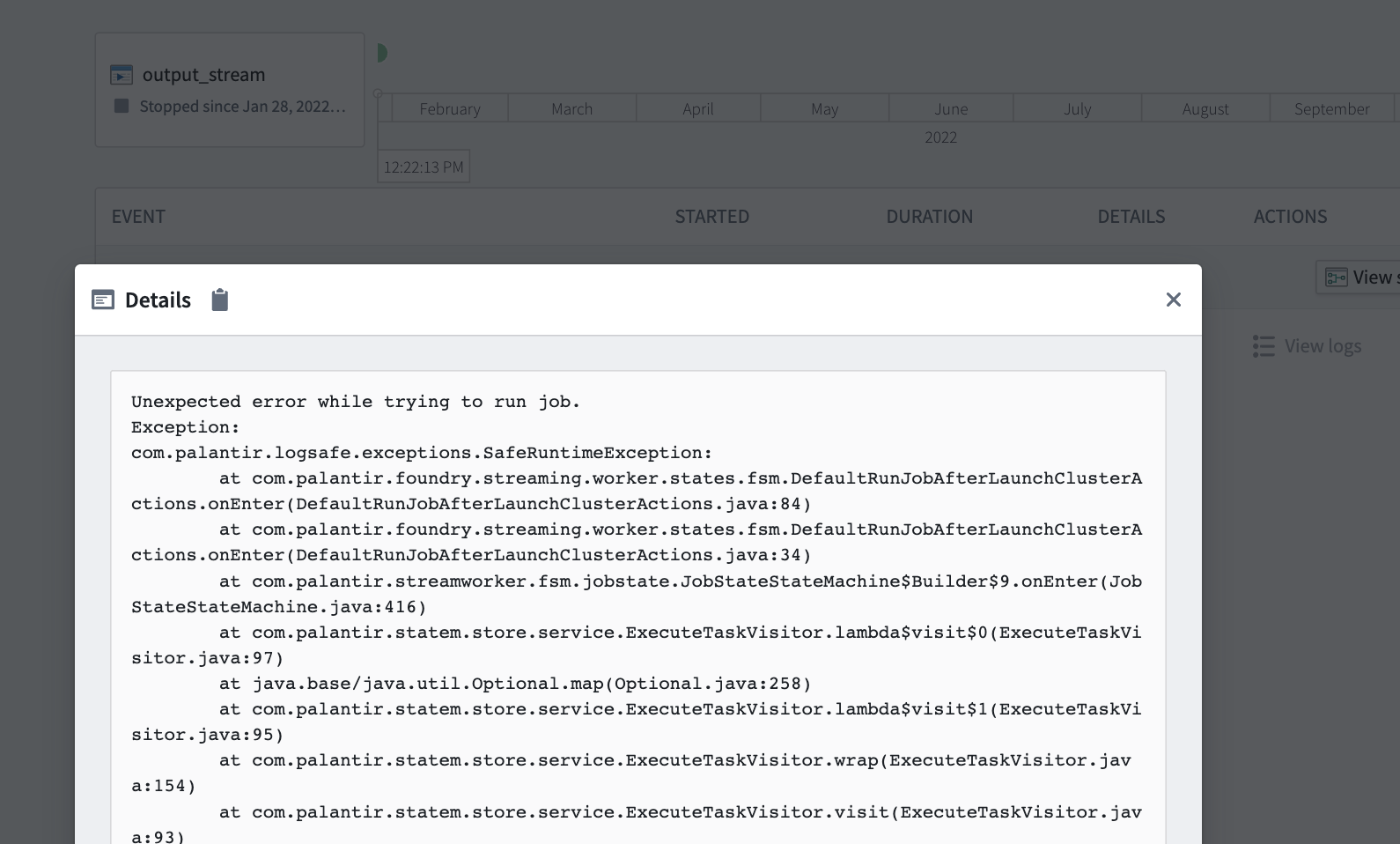Viewport: 1400px width, 844px height.
Task: Click the DURATION column header
Action: tap(929, 217)
